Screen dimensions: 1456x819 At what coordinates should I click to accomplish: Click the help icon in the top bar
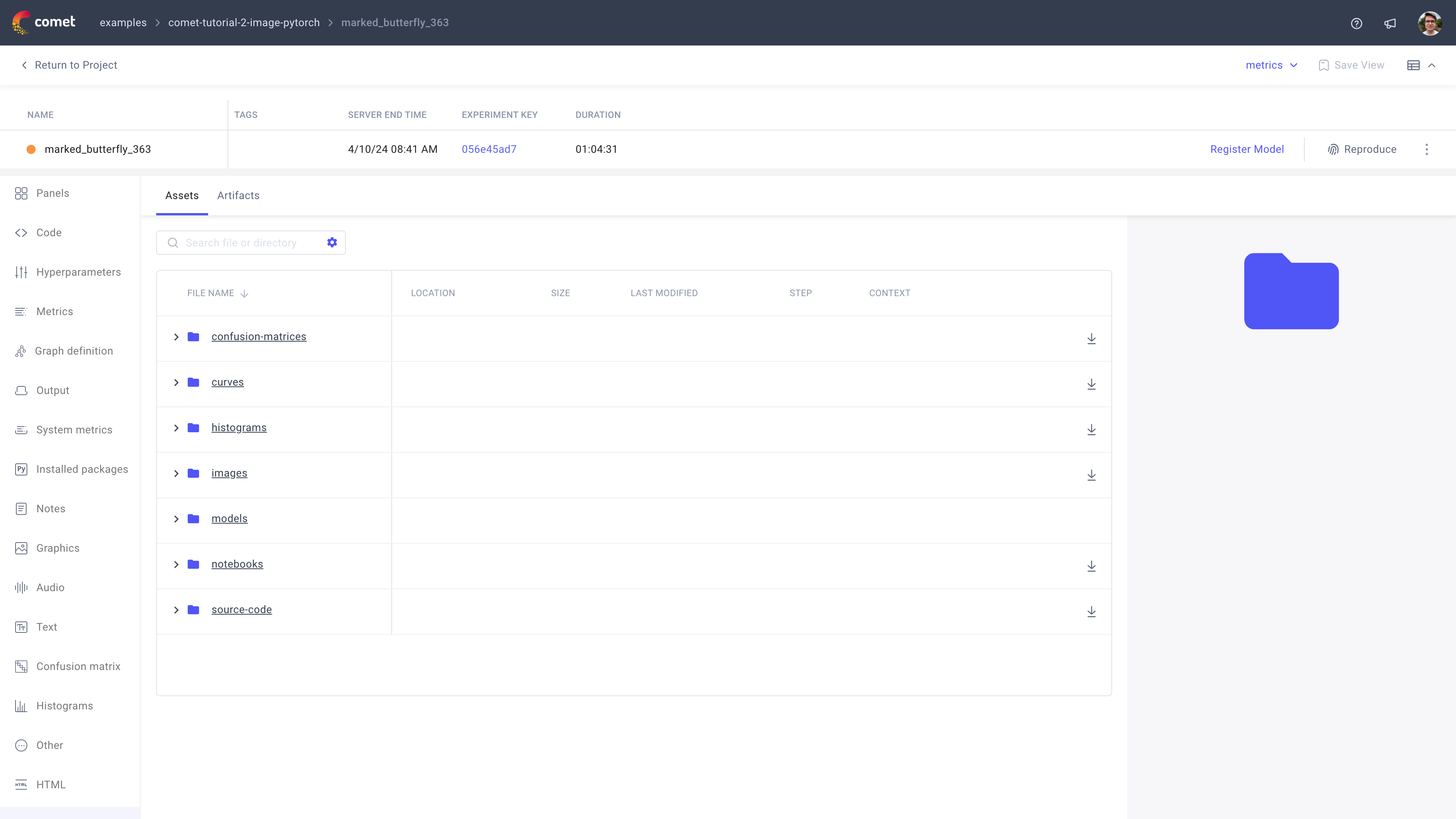click(x=1357, y=23)
